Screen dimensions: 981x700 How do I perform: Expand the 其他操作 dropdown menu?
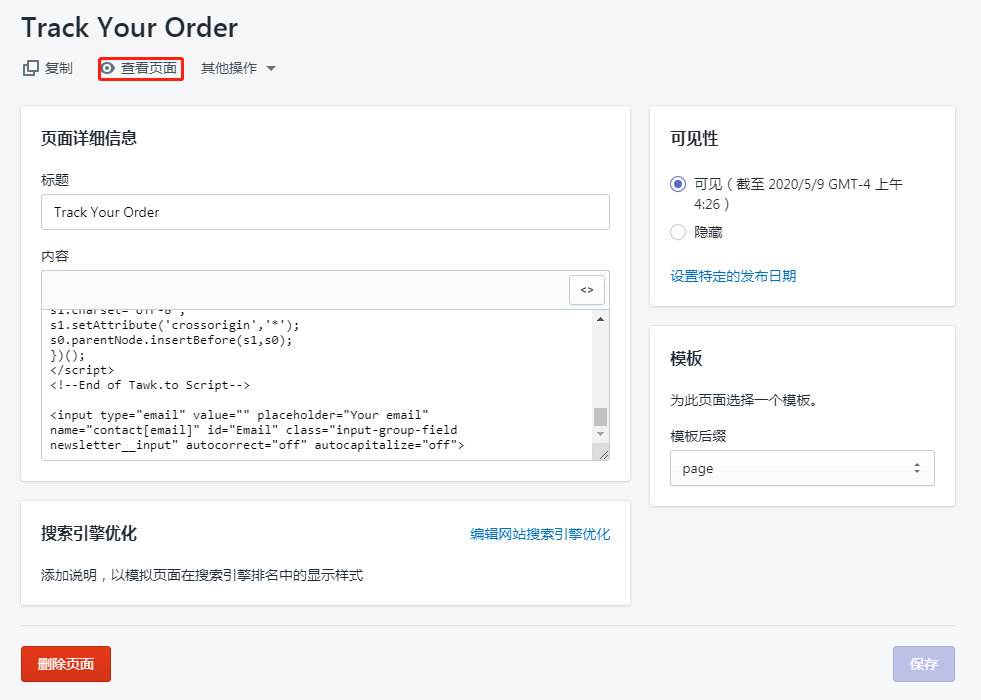[238, 68]
